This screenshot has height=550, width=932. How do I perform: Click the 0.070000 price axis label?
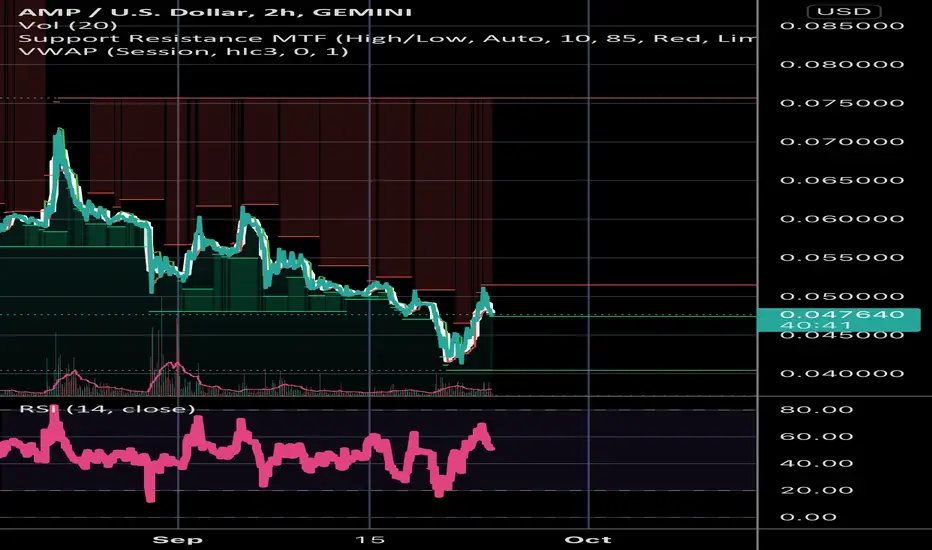pyautogui.click(x=842, y=142)
